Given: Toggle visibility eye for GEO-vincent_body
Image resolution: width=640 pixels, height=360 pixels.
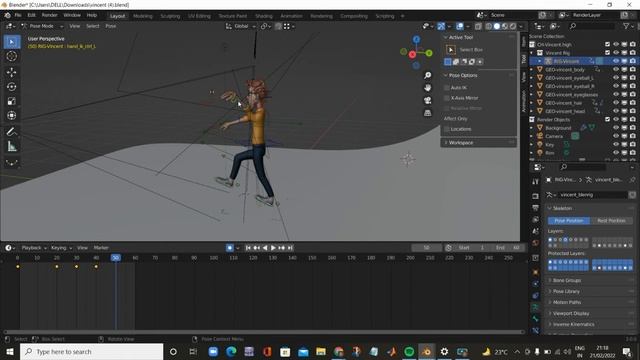Looking at the screenshot, I should [616, 70].
